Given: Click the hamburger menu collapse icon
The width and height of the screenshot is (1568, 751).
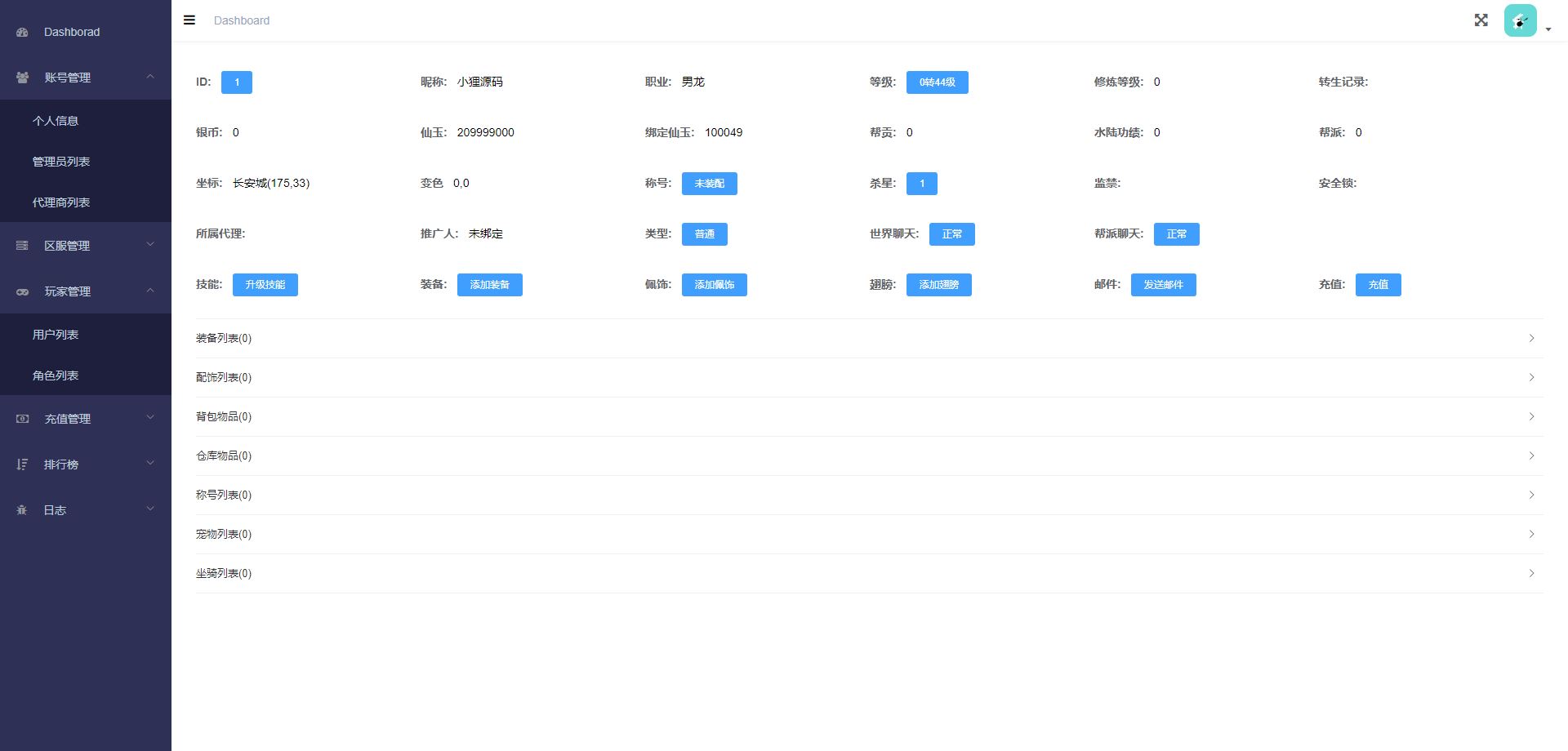Looking at the screenshot, I should click(189, 20).
